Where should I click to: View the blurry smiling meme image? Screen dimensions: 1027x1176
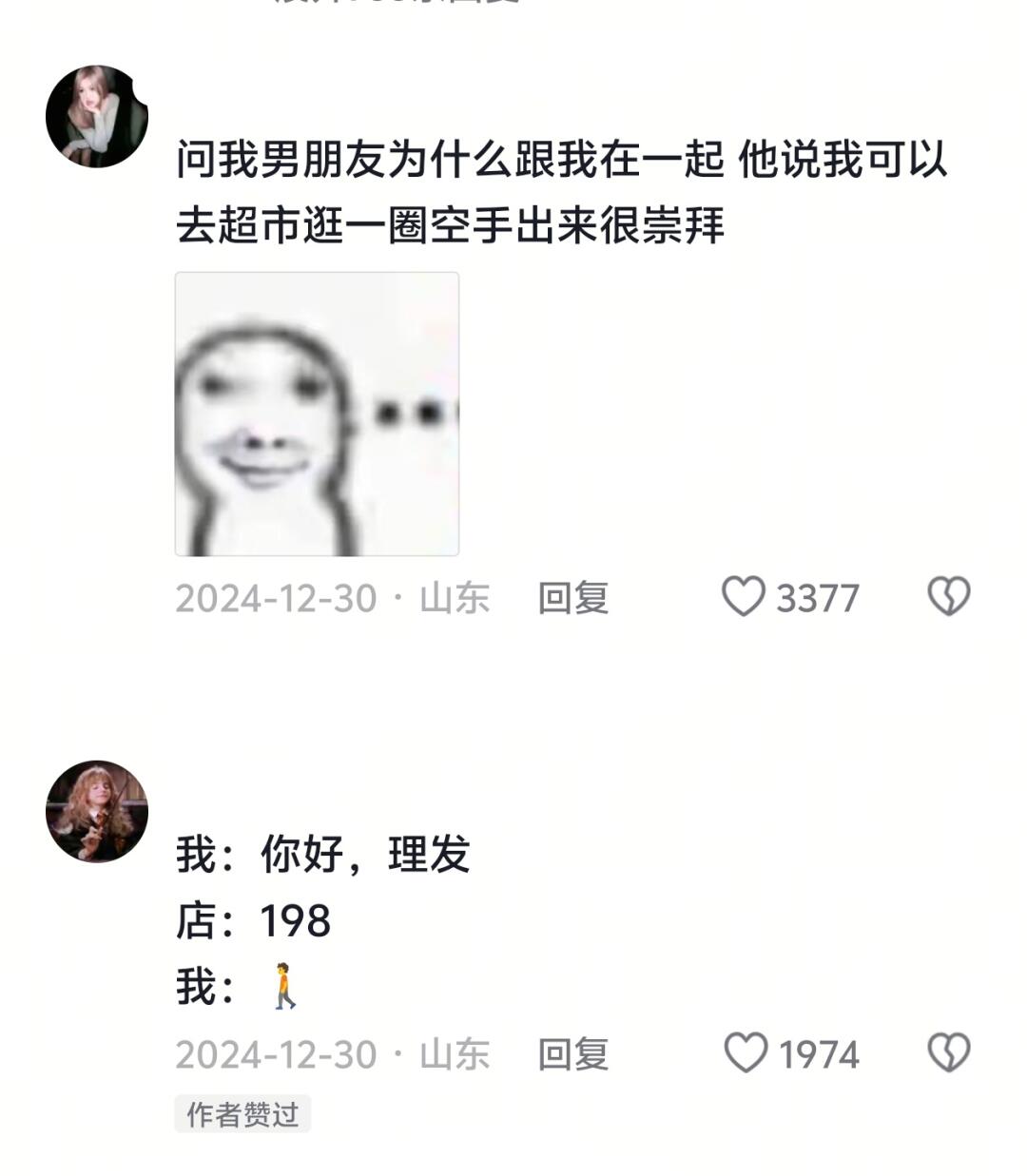317,414
